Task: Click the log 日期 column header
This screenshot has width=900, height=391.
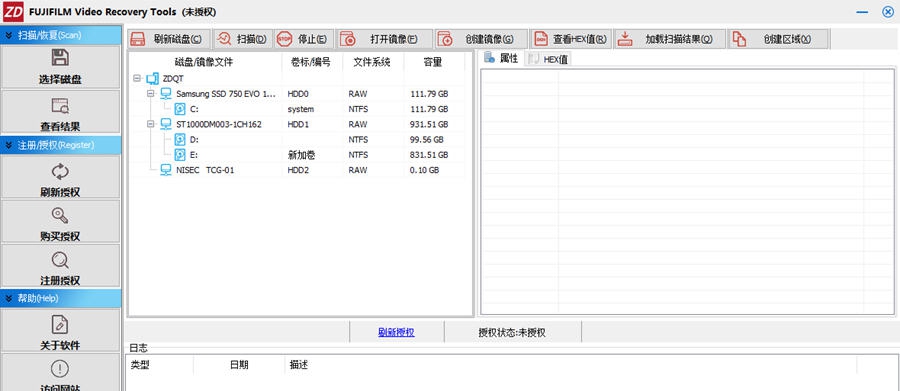Action: pos(239,365)
